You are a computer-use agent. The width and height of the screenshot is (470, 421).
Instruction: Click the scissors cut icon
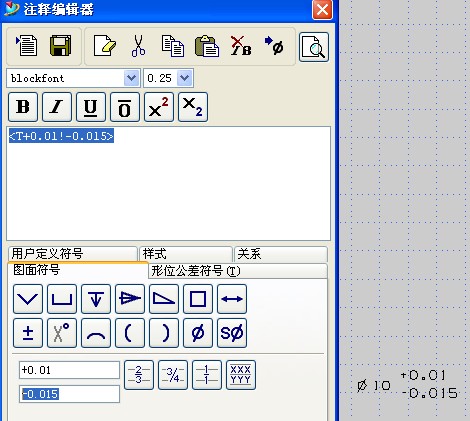pos(138,46)
